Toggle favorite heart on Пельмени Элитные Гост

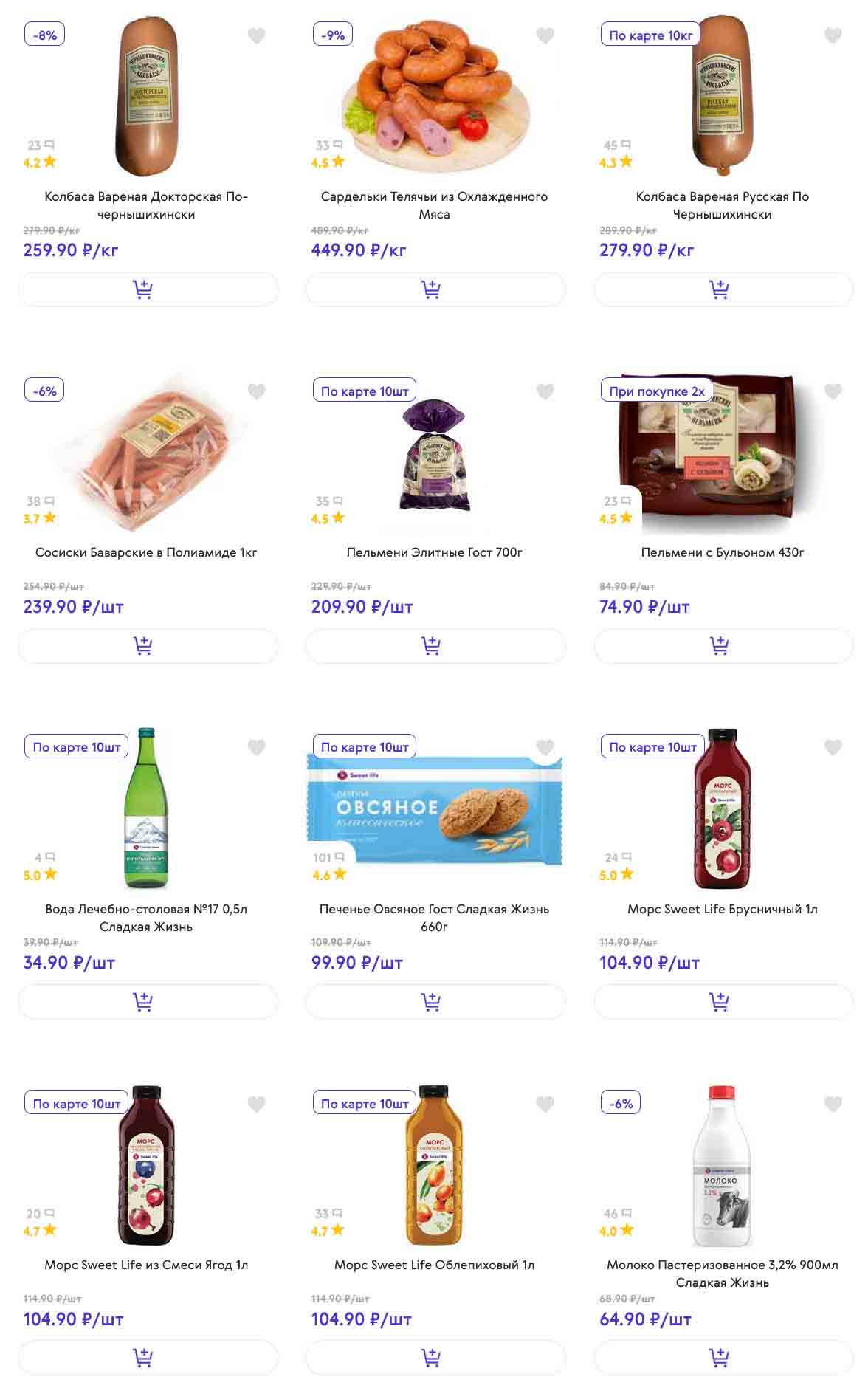(545, 391)
